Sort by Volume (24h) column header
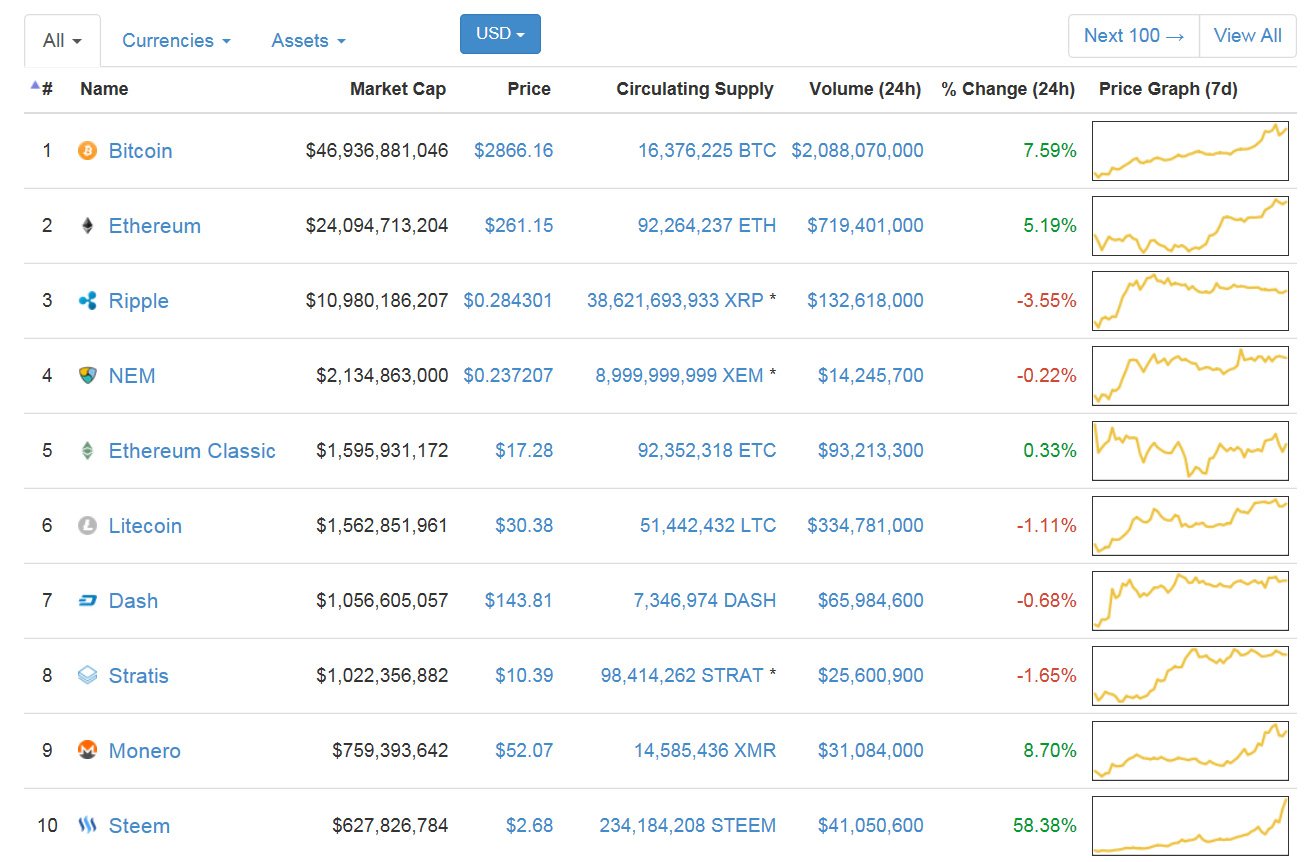The image size is (1313, 862). coord(865,89)
